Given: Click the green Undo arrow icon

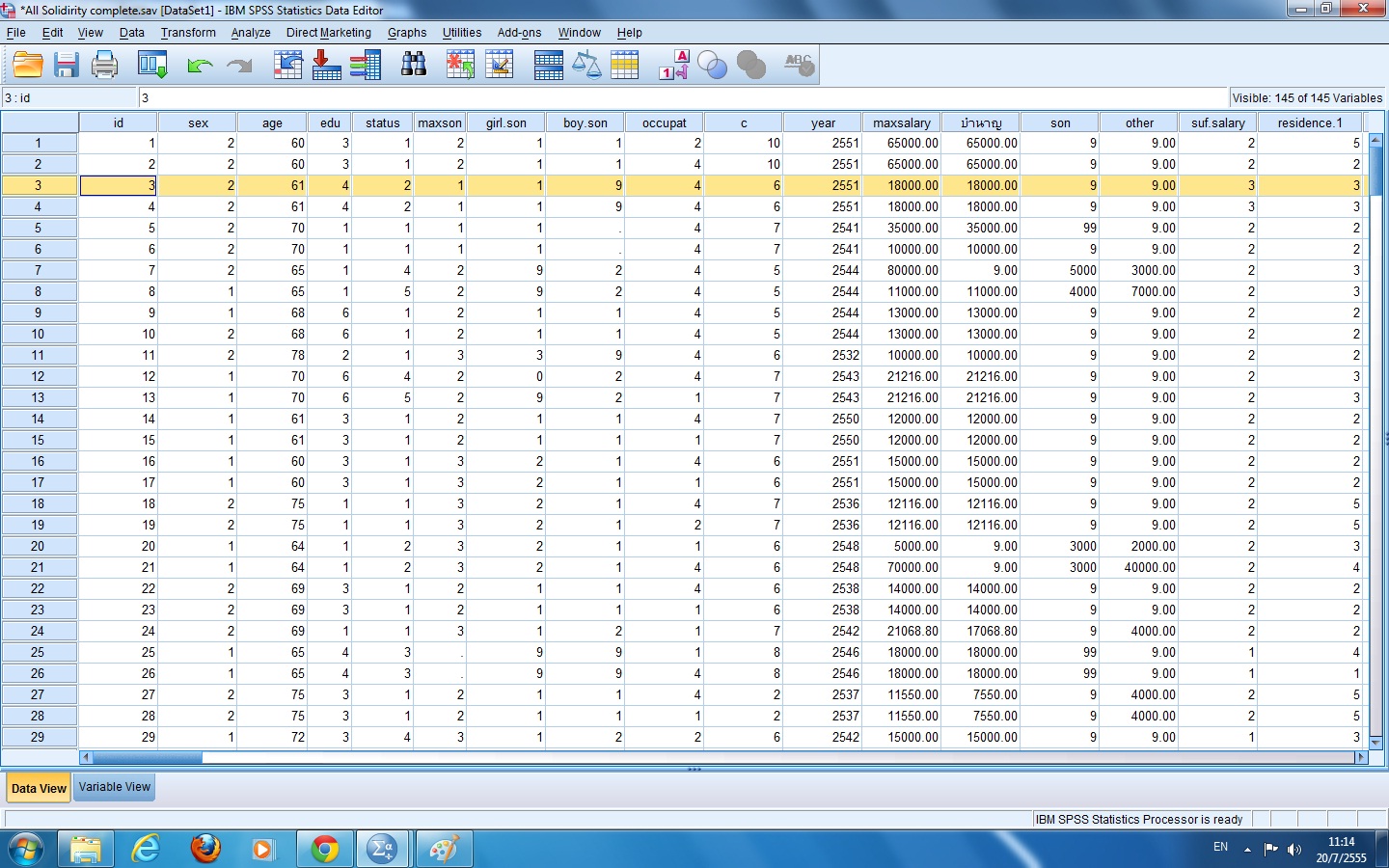Looking at the screenshot, I should pyautogui.click(x=200, y=65).
